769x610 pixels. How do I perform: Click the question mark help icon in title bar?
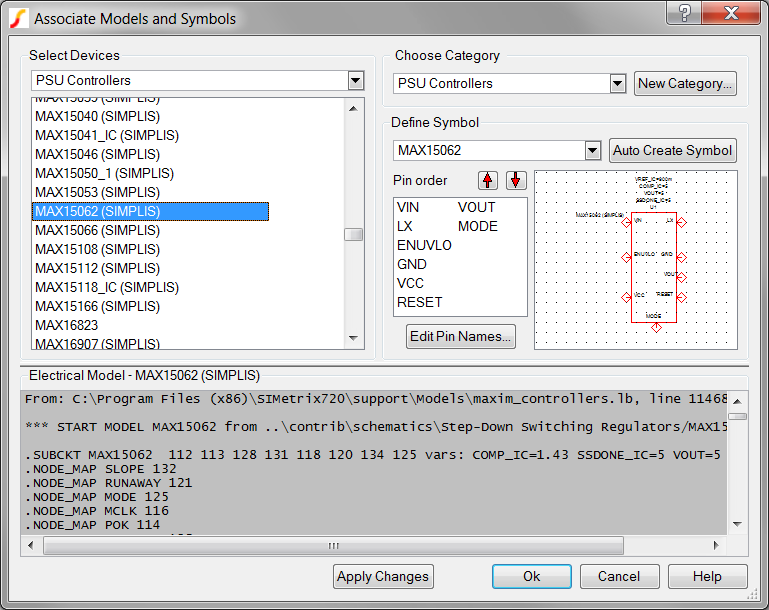(x=684, y=12)
